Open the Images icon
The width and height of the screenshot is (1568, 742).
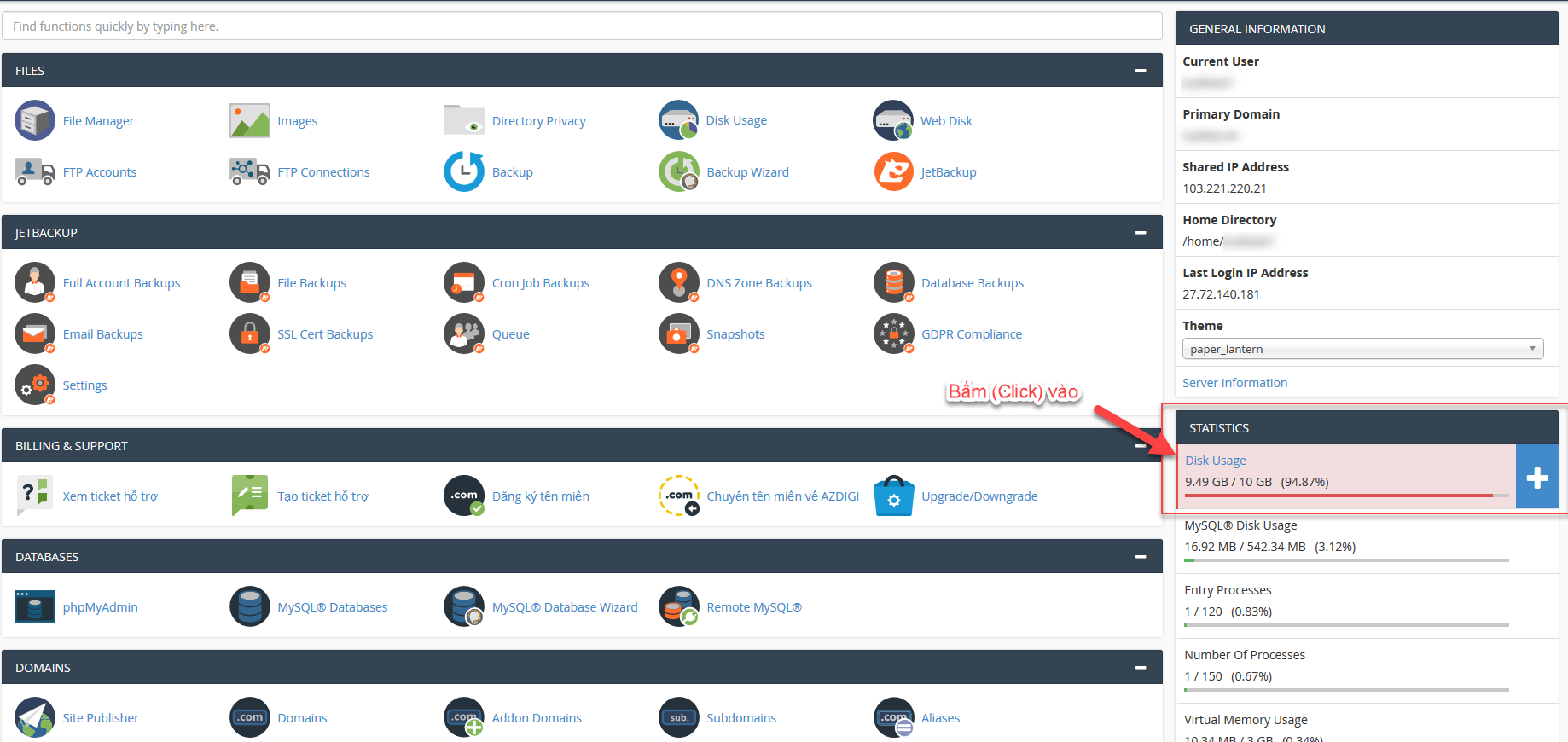click(x=250, y=120)
